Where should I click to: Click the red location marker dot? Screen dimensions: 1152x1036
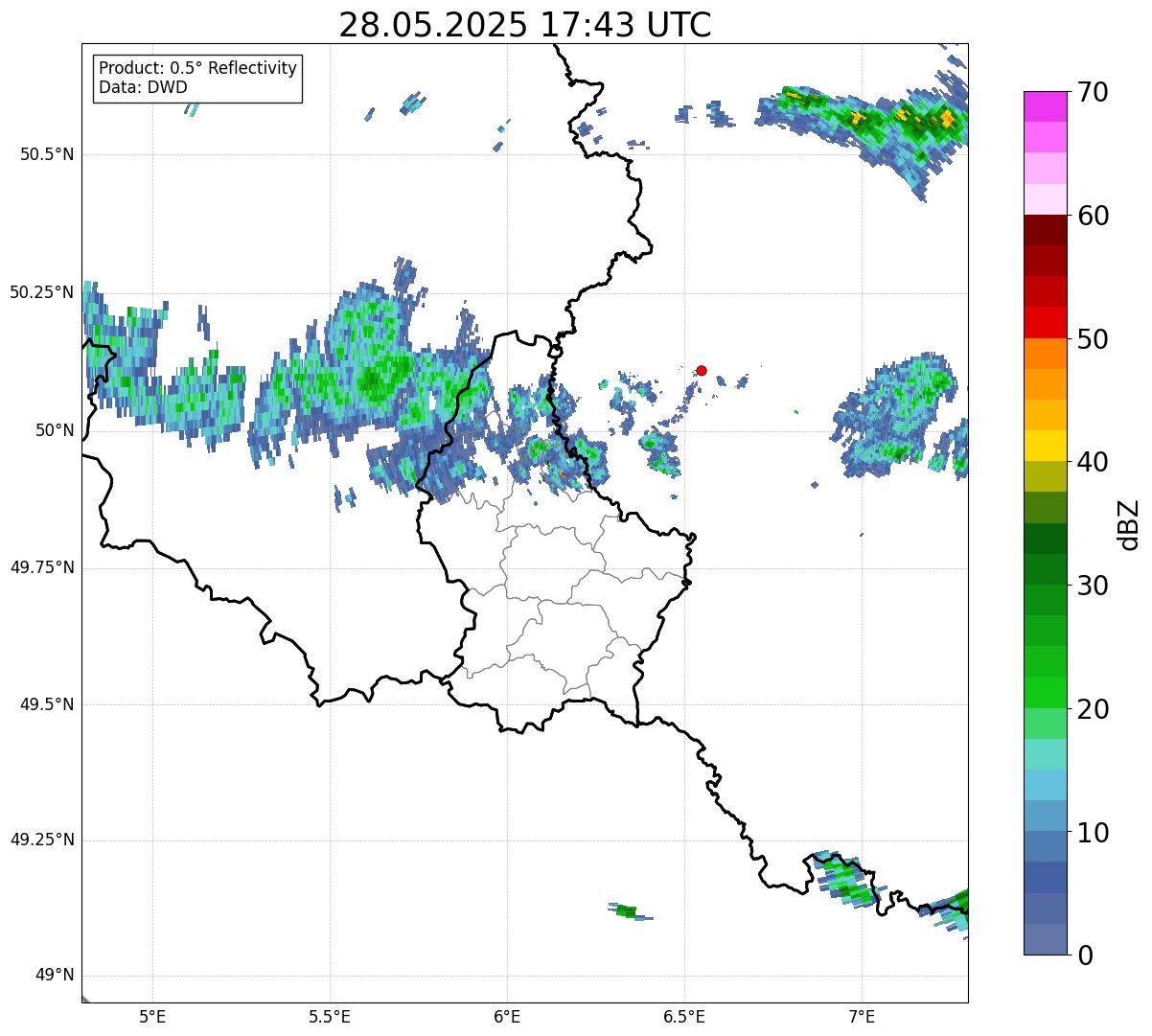point(702,370)
